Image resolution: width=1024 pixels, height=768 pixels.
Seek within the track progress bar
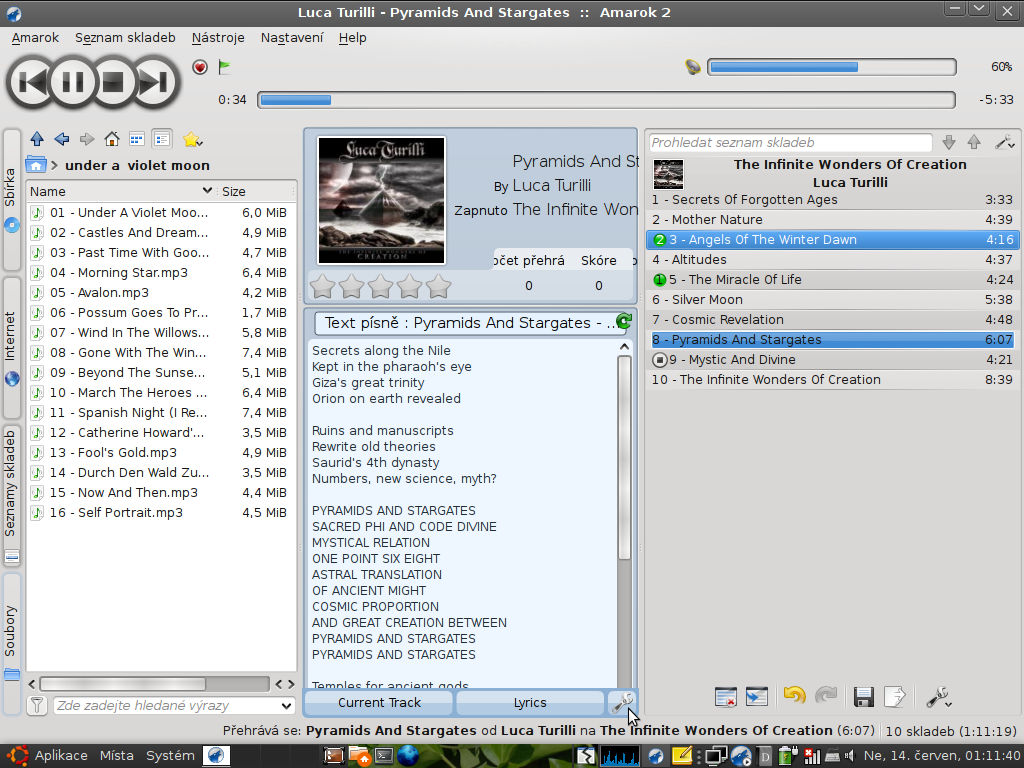click(607, 100)
